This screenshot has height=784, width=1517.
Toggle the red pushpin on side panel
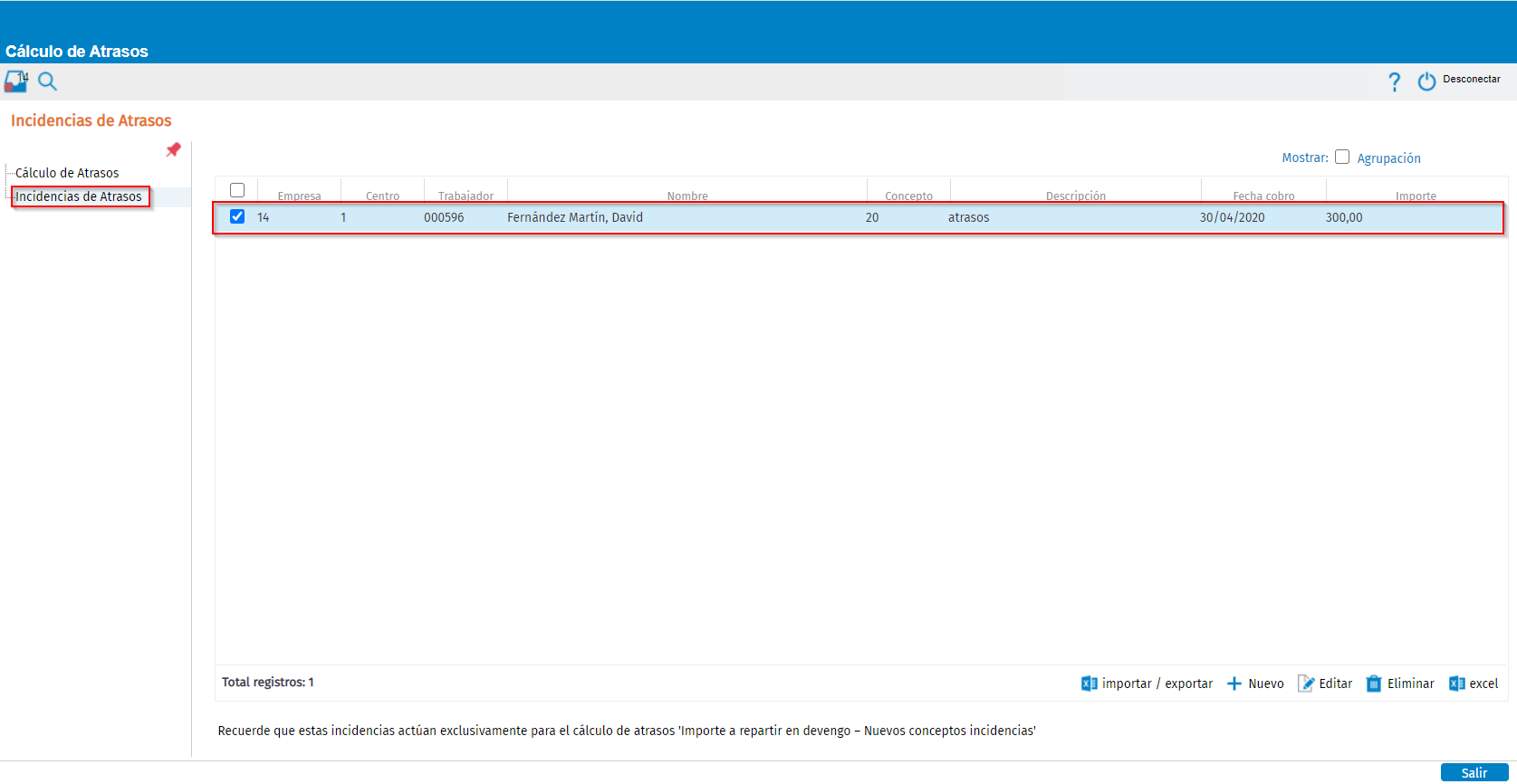click(x=173, y=149)
